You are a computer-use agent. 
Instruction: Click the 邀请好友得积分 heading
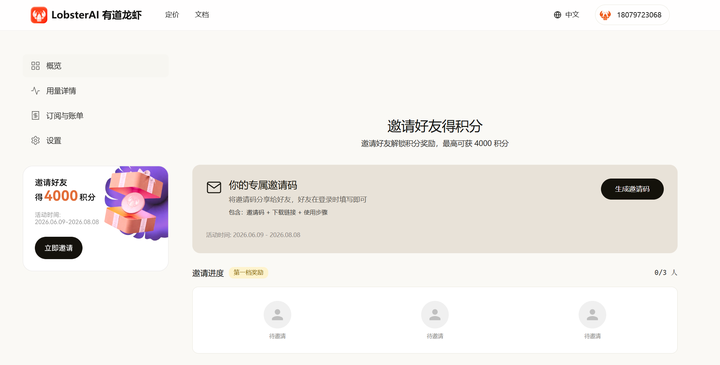point(435,126)
